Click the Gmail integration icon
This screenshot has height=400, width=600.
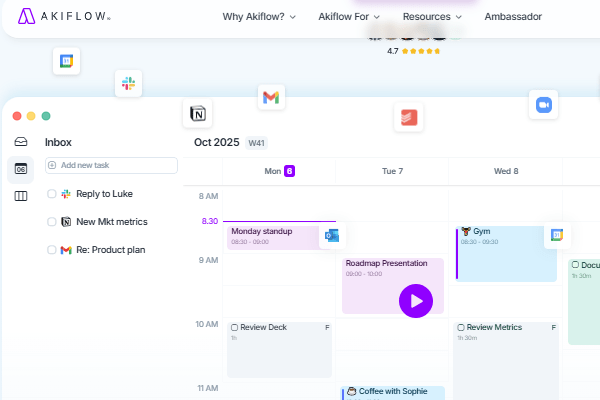(270, 97)
